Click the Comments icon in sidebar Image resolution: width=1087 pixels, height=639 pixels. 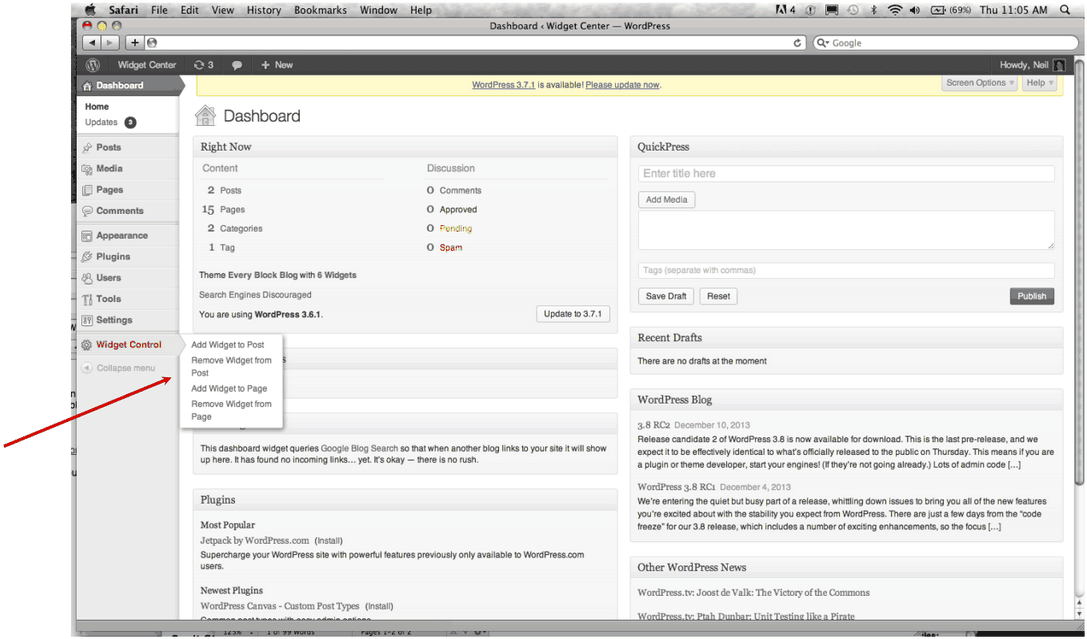pos(87,211)
